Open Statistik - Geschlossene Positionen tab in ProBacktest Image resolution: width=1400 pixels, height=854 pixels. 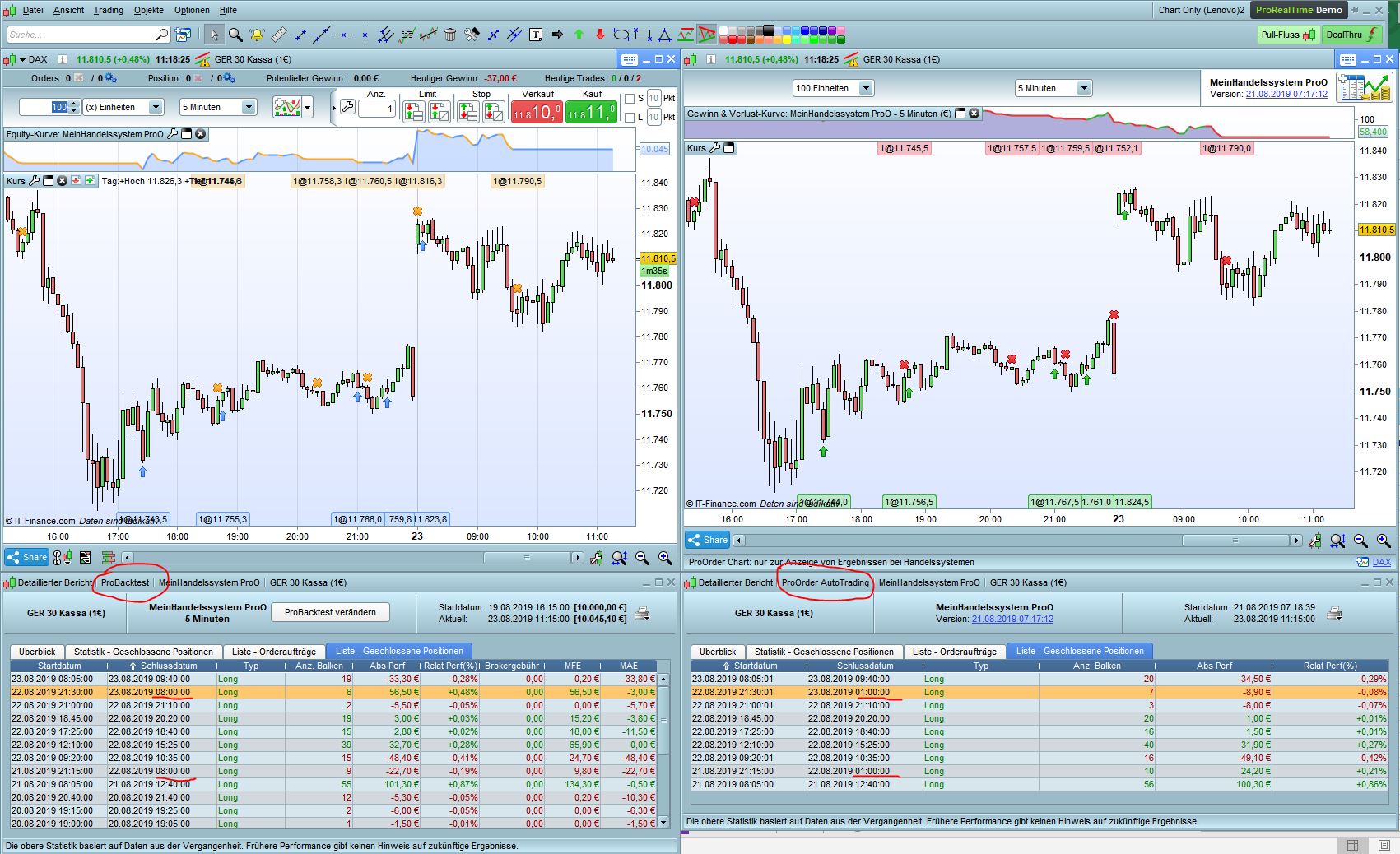click(143, 652)
